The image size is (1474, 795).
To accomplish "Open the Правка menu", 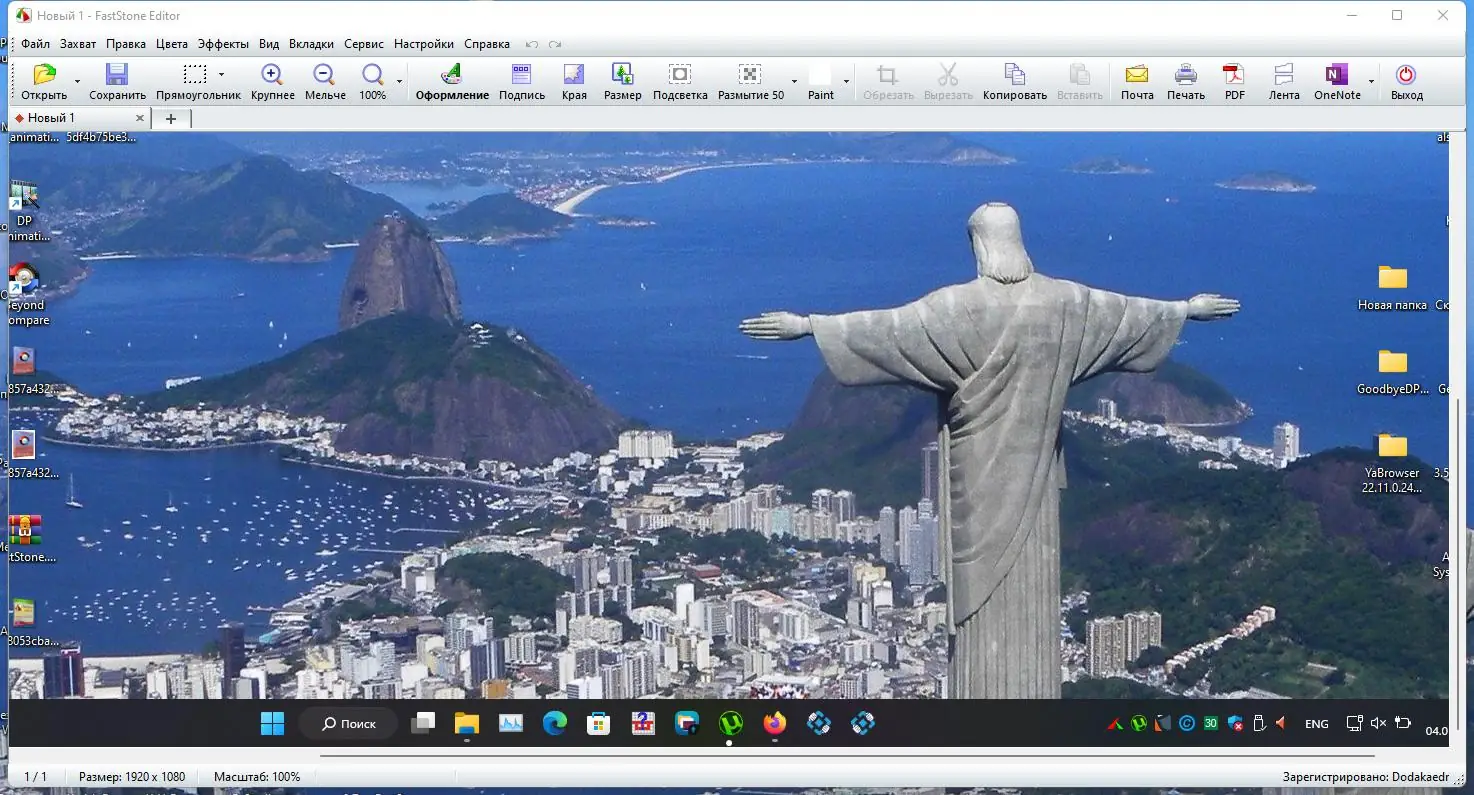I will coord(126,44).
